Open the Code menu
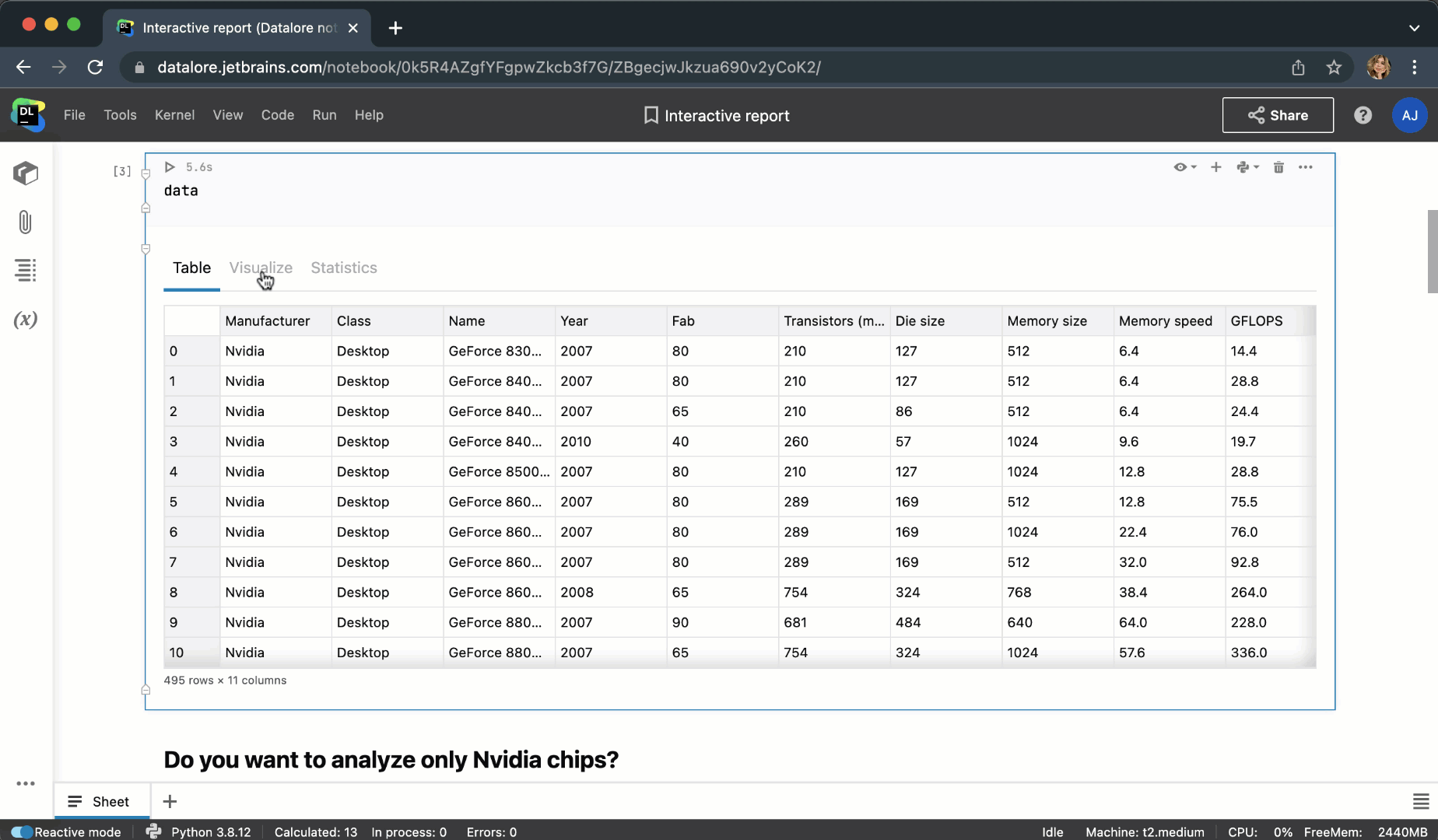The image size is (1438, 840). tap(278, 115)
